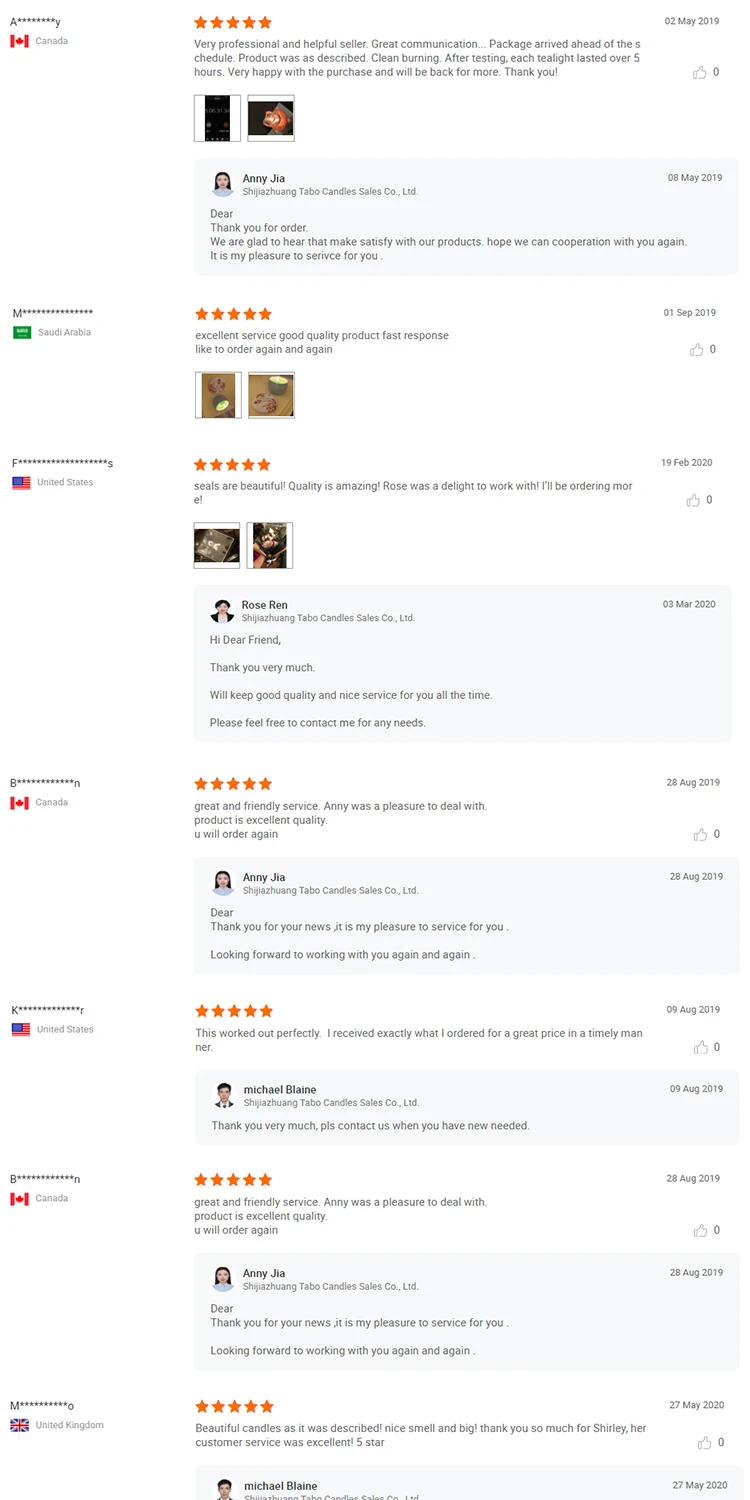Click the United Kingdom flag icon
The width and height of the screenshot is (750, 1500).
coord(20,1425)
